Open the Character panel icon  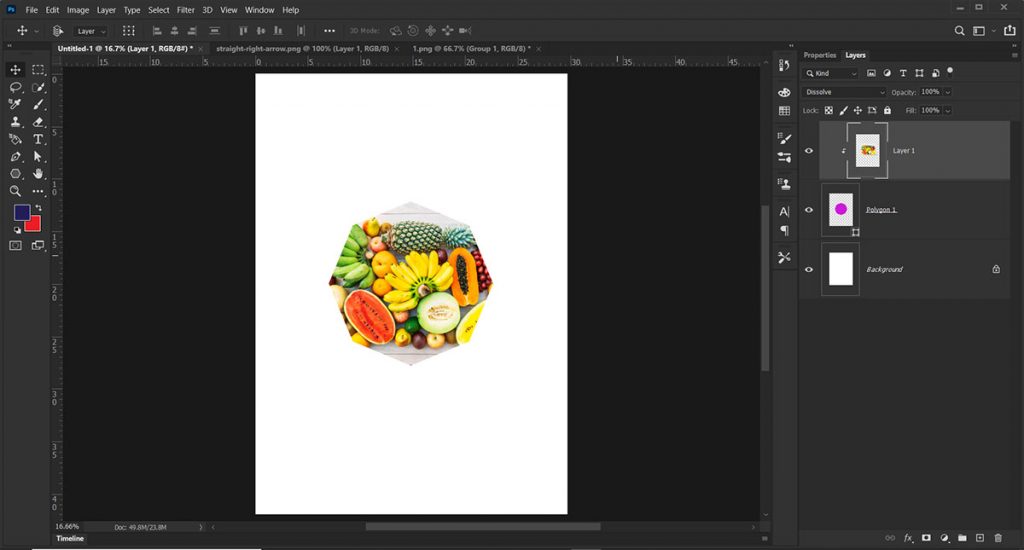[x=784, y=212]
